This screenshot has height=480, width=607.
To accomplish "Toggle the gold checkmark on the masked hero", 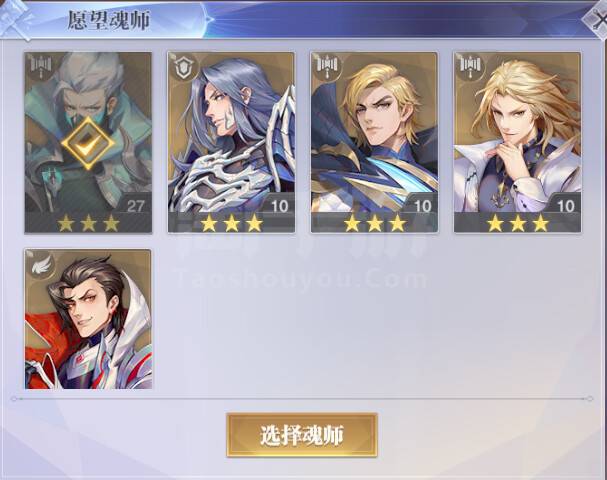I will point(88,144).
